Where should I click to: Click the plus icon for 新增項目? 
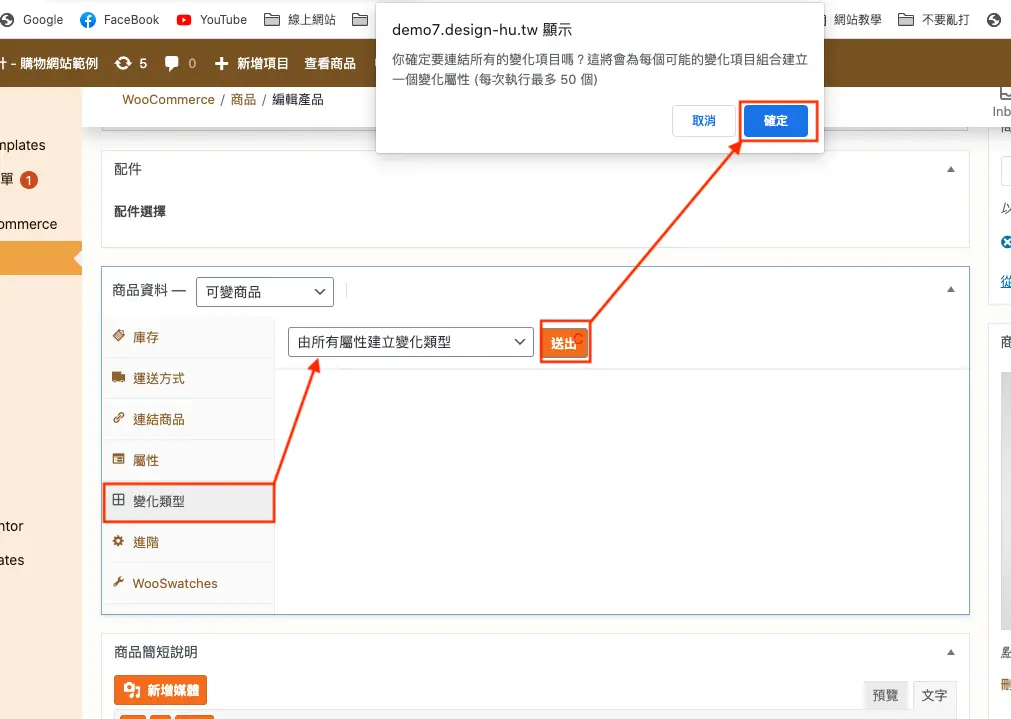(x=221, y=63)
